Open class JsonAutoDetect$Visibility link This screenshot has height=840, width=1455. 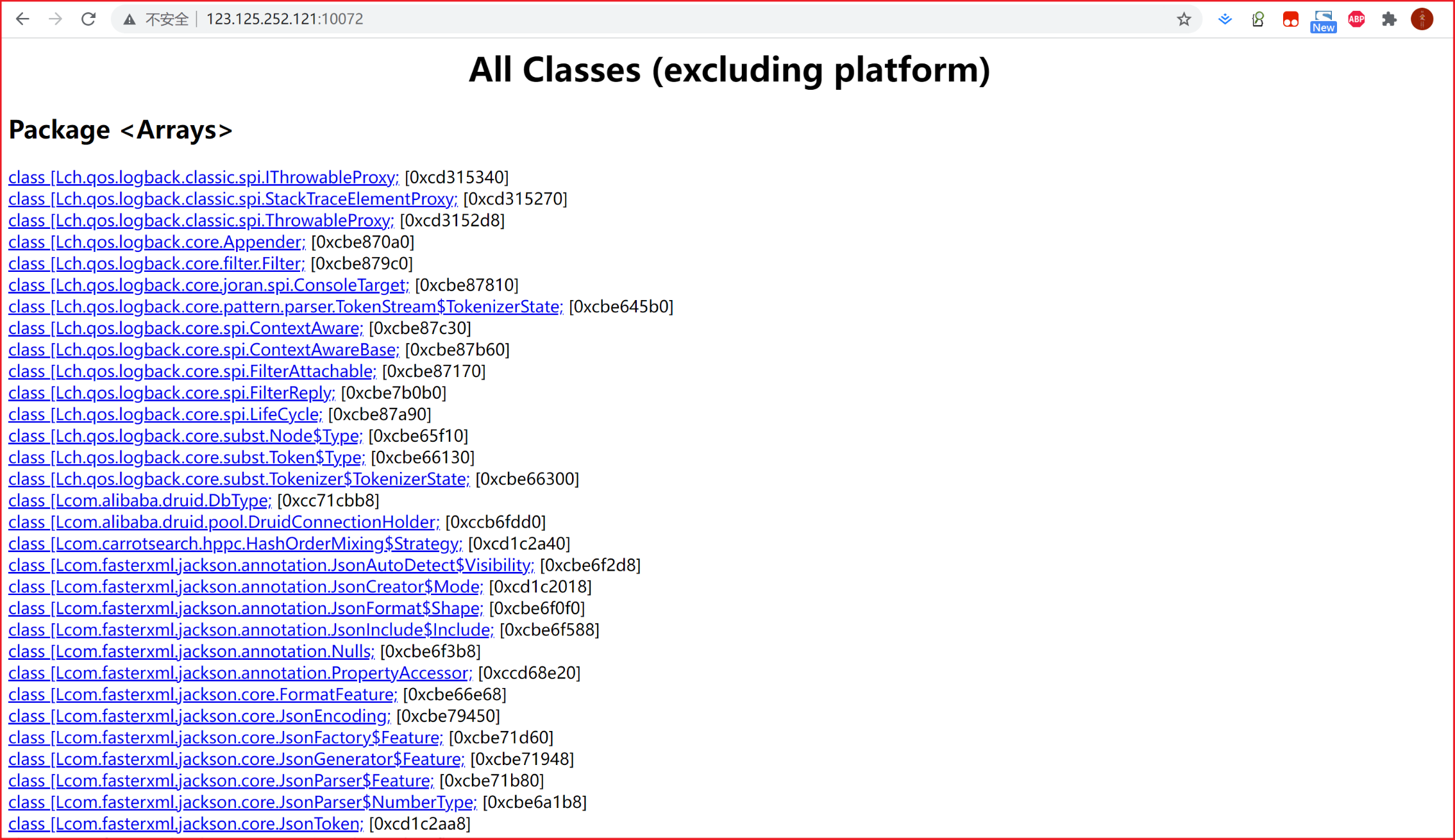pyautogui.click(x=271, y=565)
